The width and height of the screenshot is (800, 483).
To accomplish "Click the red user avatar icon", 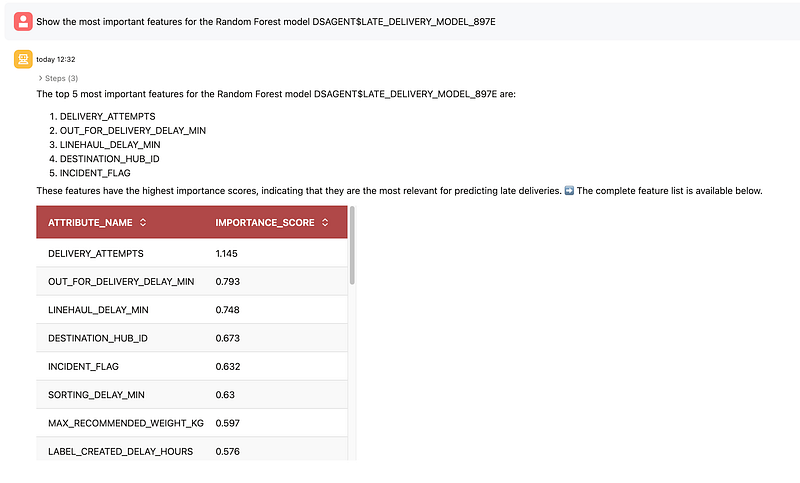I will click(22, 21).
